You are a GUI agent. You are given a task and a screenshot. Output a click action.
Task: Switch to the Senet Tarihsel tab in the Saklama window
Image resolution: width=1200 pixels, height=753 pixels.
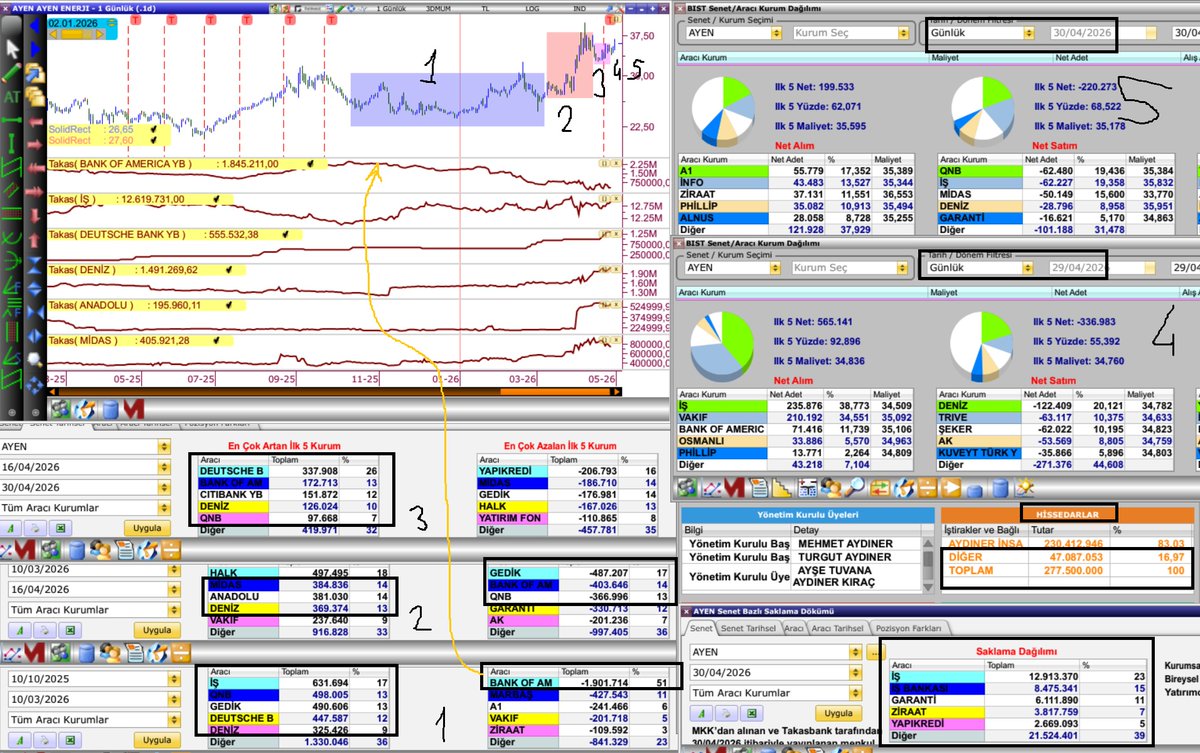(748, 628)
